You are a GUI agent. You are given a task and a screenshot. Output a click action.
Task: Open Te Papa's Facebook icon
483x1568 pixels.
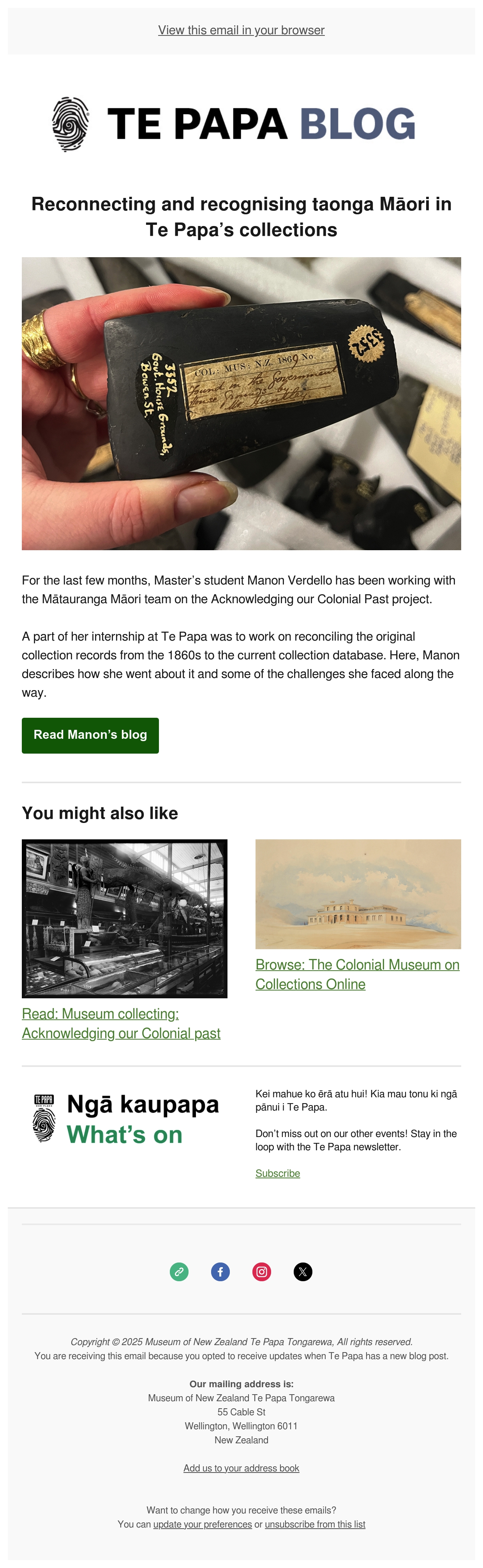(220, 1271)
